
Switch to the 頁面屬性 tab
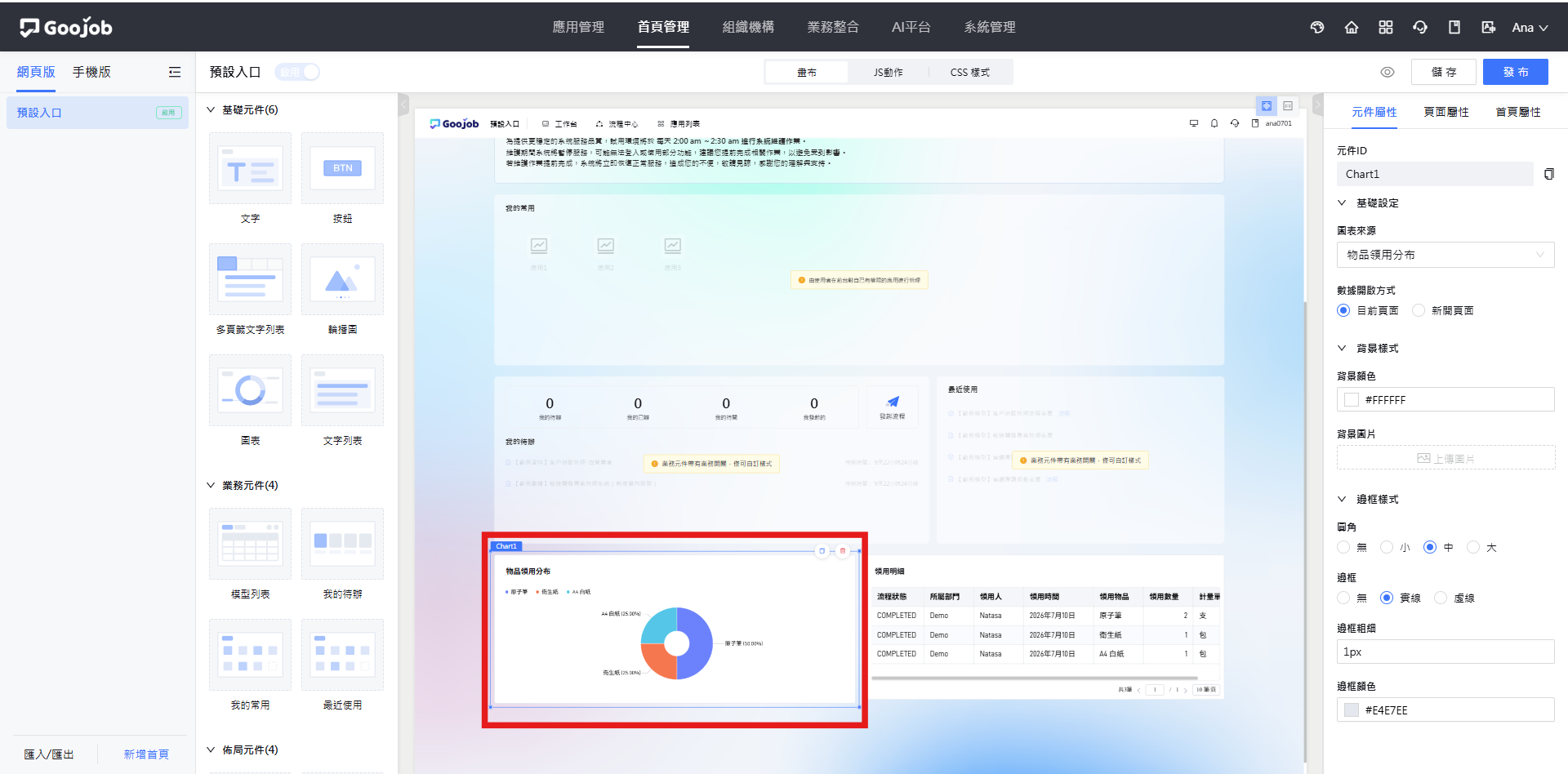tap(1446, 112)
